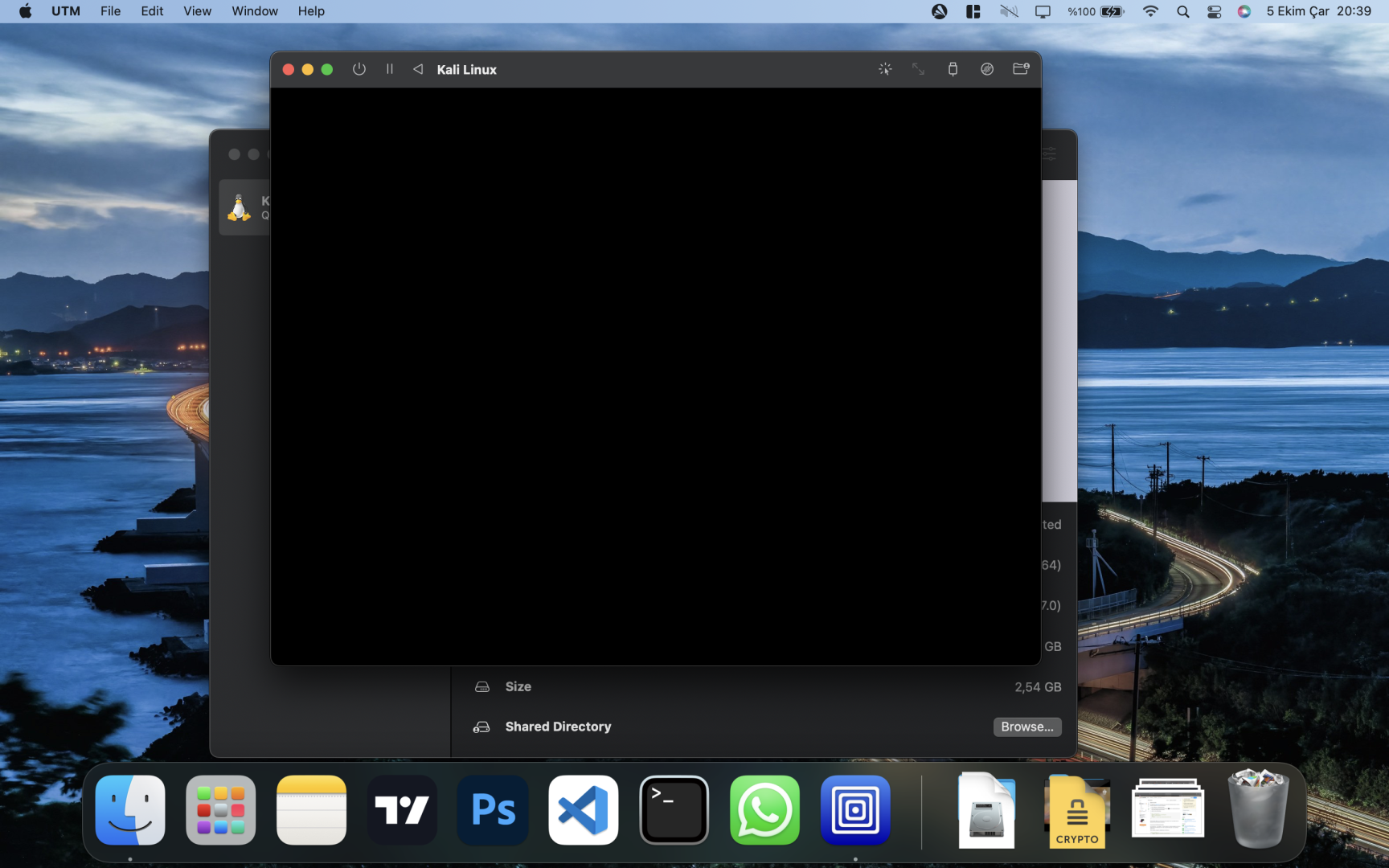Power off the Kali Linux VM
This screenshot has width=1389, height=868.
(x=359, y=69)
